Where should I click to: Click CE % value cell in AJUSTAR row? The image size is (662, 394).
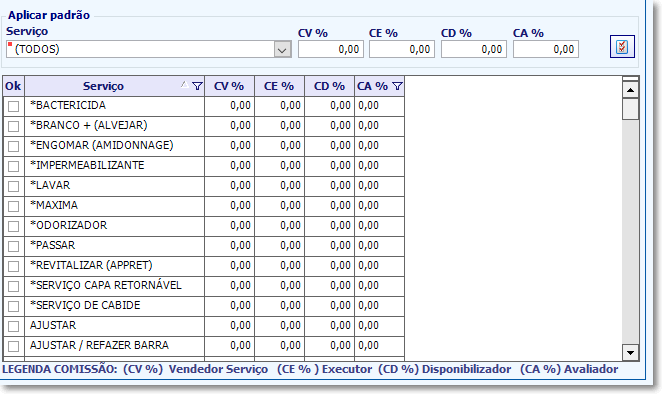279,326
